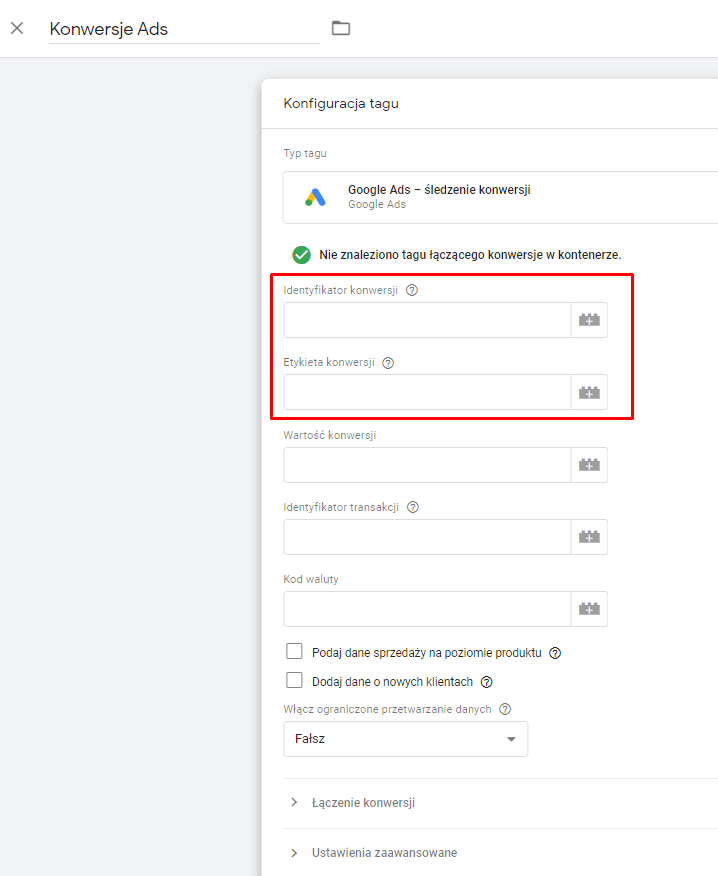The width and height of the screenshot is (718, 876).
Task: Close the tag editor with X
Action: tap(17, 28)
